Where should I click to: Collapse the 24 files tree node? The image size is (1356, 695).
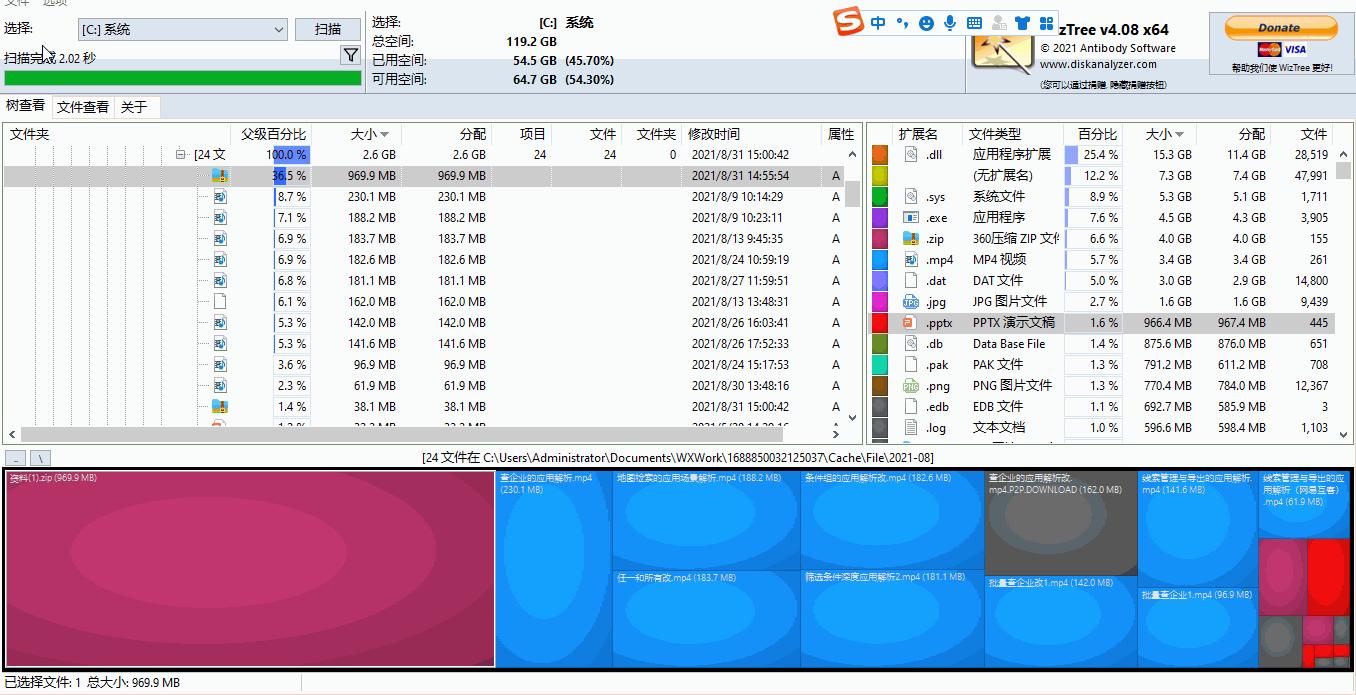pyautogui.click(x=181, y=155)
